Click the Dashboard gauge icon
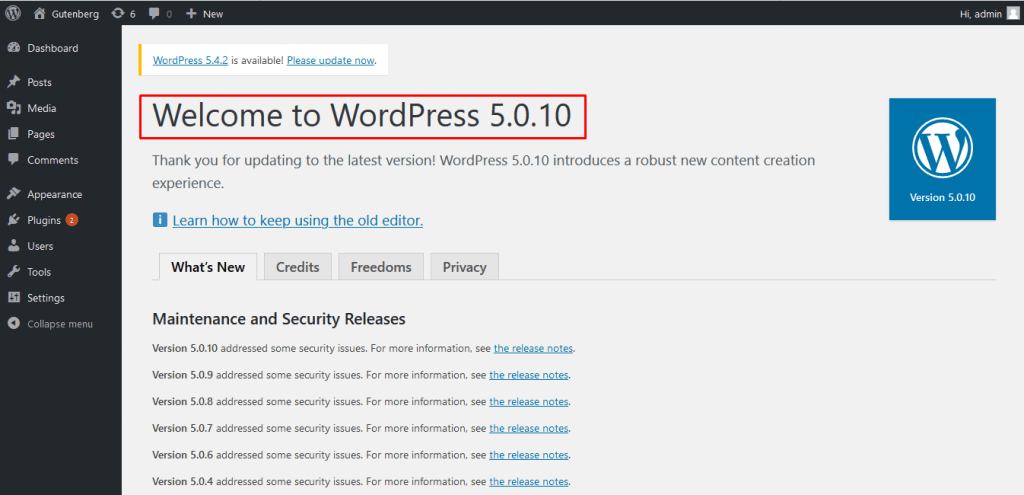Screen dimensions: 1024x495 click(x=14, y=48)
